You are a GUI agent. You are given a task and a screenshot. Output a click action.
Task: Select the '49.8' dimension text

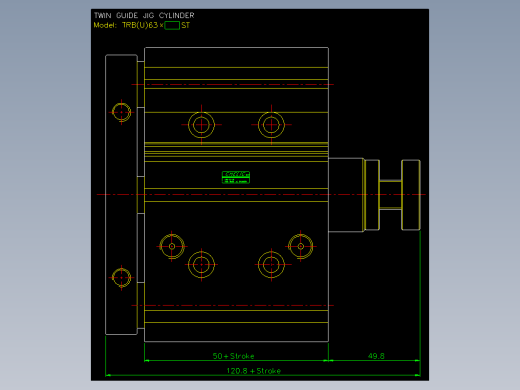coord(376,356)
